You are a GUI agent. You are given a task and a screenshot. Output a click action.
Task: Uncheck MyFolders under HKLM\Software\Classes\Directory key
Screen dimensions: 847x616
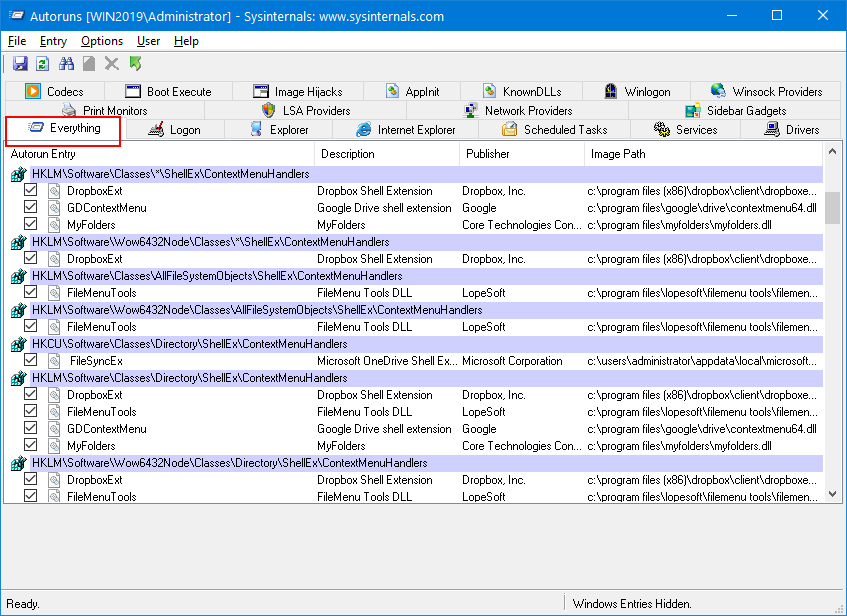31,445
